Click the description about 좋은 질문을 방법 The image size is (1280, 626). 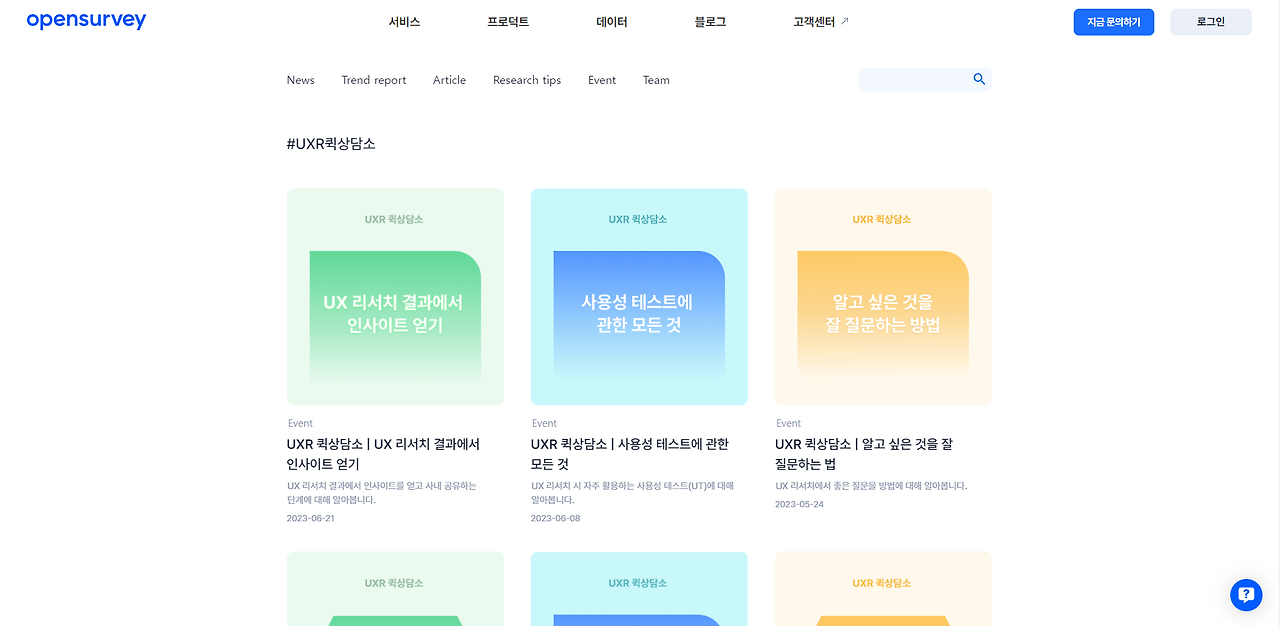(x=871, y=486)
